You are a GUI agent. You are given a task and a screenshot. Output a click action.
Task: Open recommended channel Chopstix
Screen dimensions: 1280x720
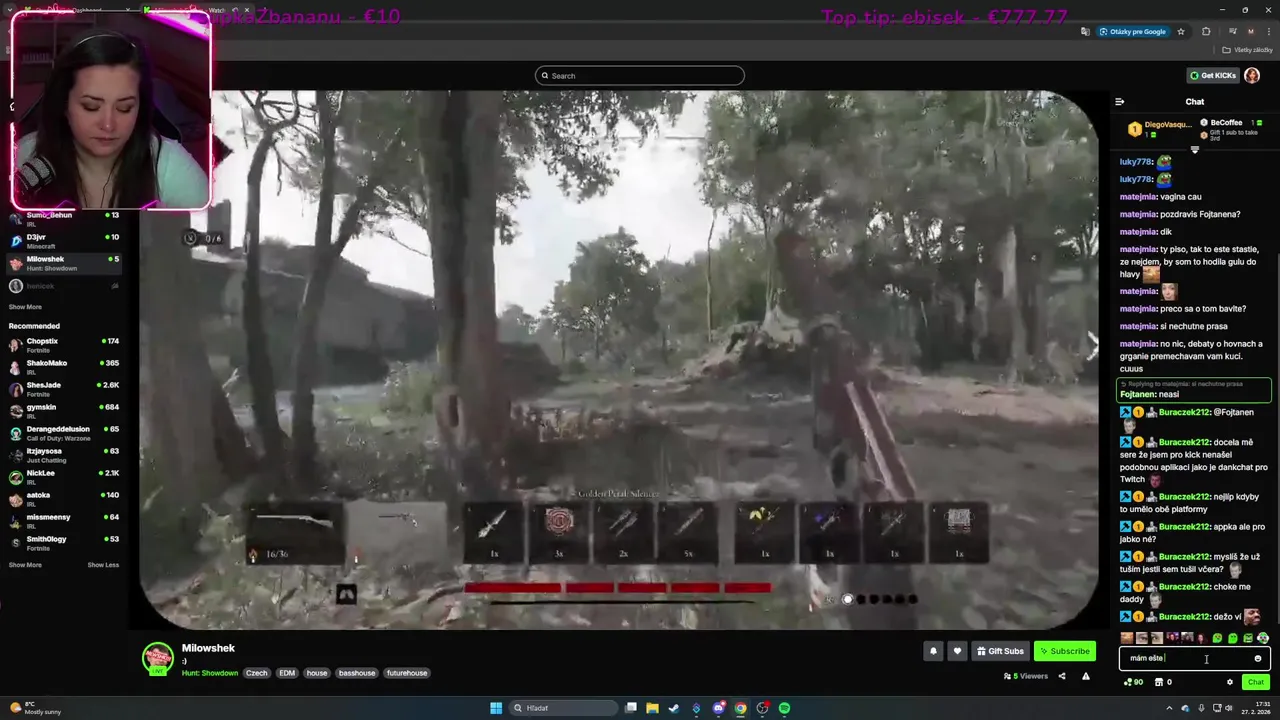(x=64, y=345)
